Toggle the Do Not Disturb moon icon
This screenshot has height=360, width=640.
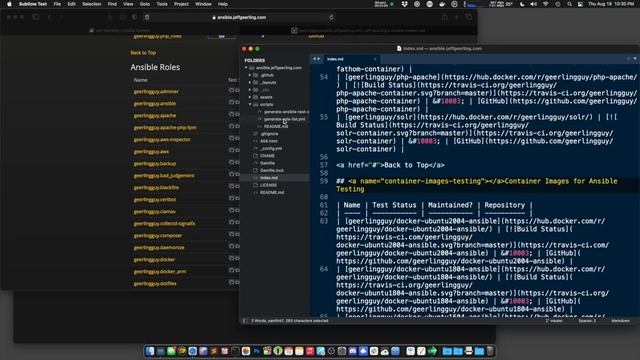522,4
